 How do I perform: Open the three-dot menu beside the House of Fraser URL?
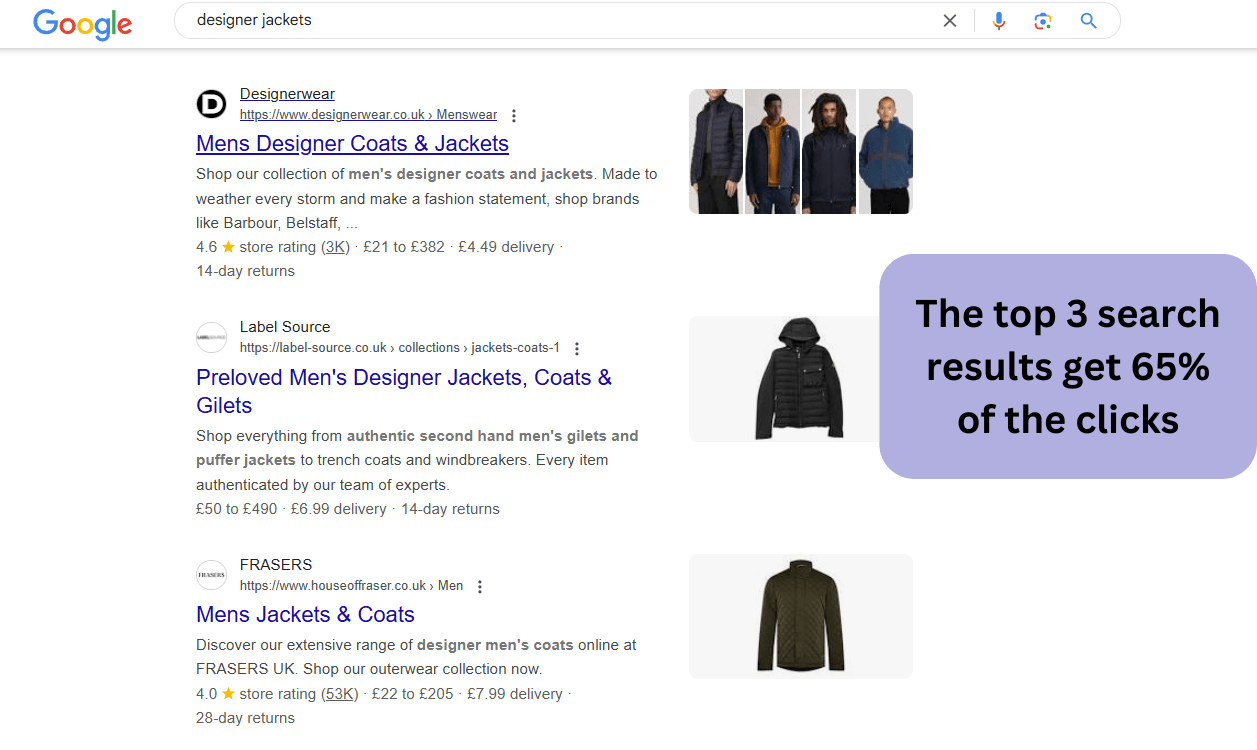[x=480, y=586]
